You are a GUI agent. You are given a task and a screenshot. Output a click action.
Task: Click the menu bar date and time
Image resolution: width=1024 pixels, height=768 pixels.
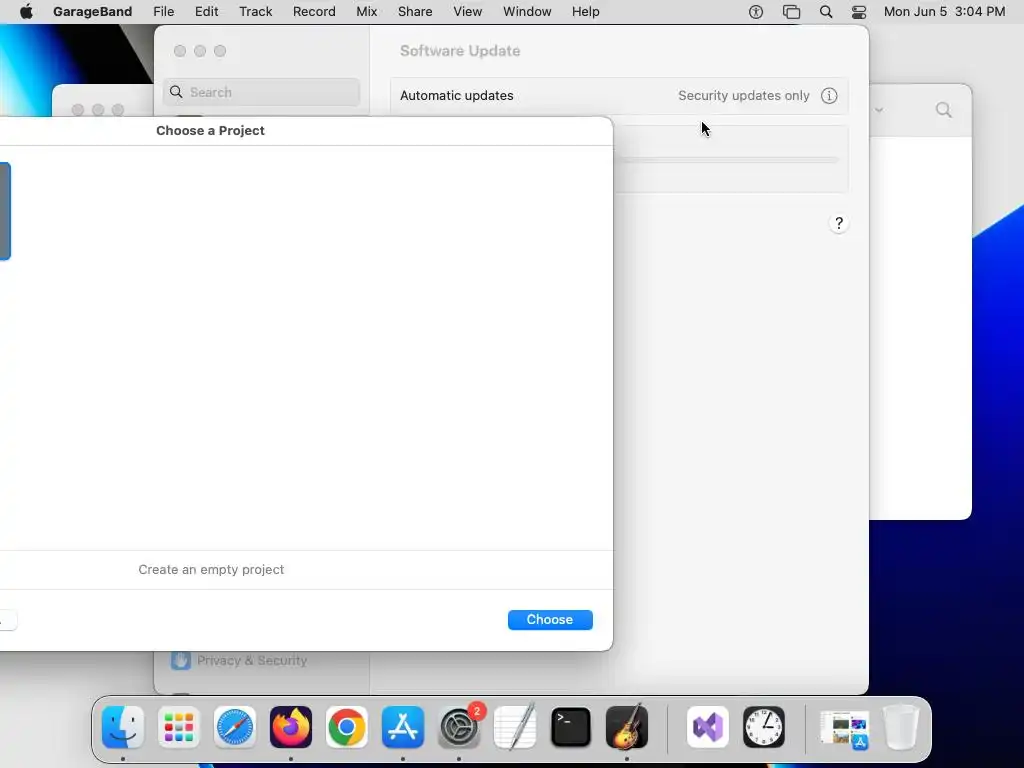pos(944,11)
